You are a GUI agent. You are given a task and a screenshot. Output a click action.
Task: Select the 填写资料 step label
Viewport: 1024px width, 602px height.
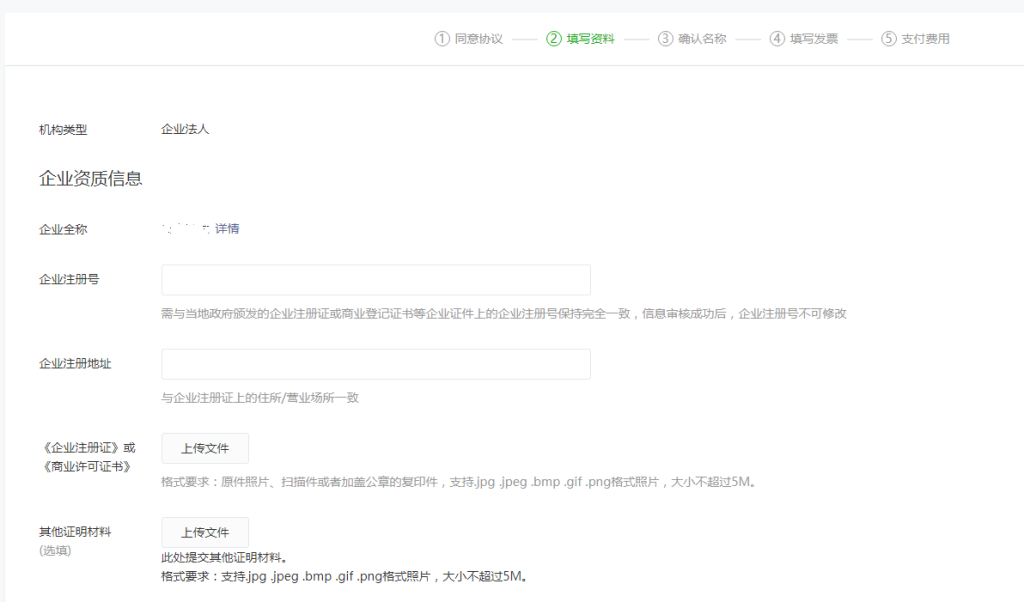(591, 39)
